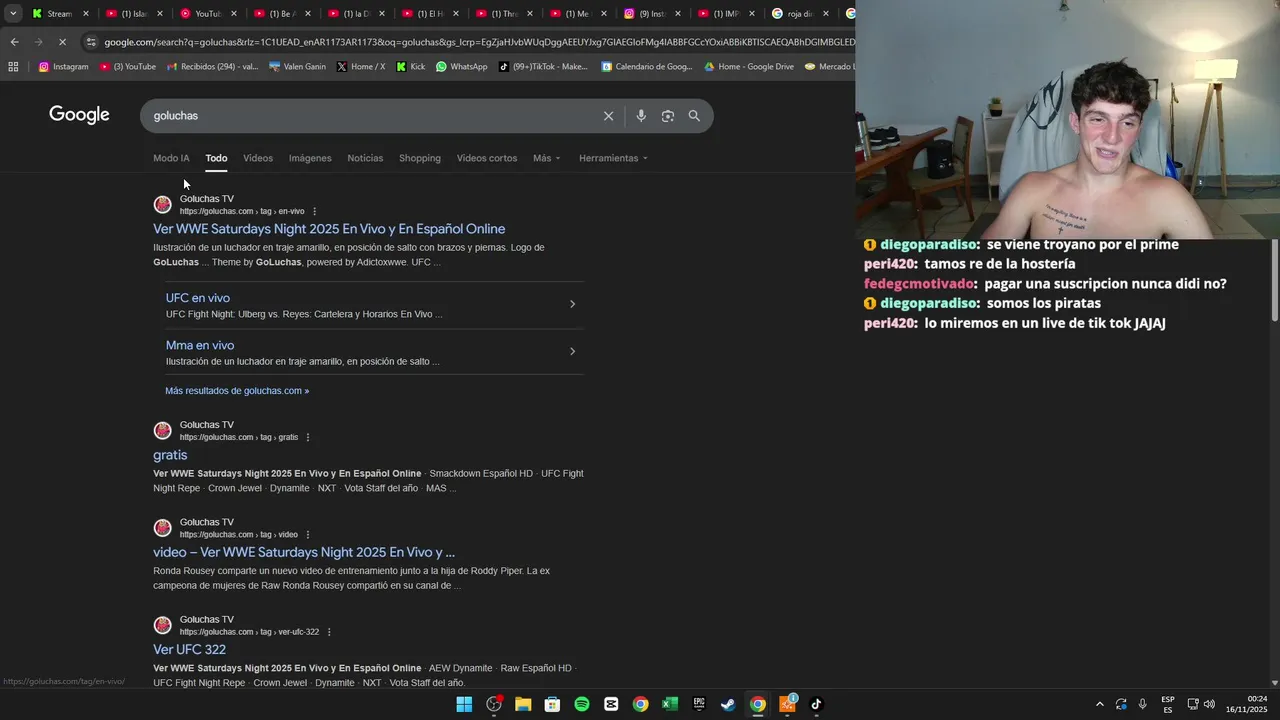Open the bookmarks apps grid

click(13, 67)
